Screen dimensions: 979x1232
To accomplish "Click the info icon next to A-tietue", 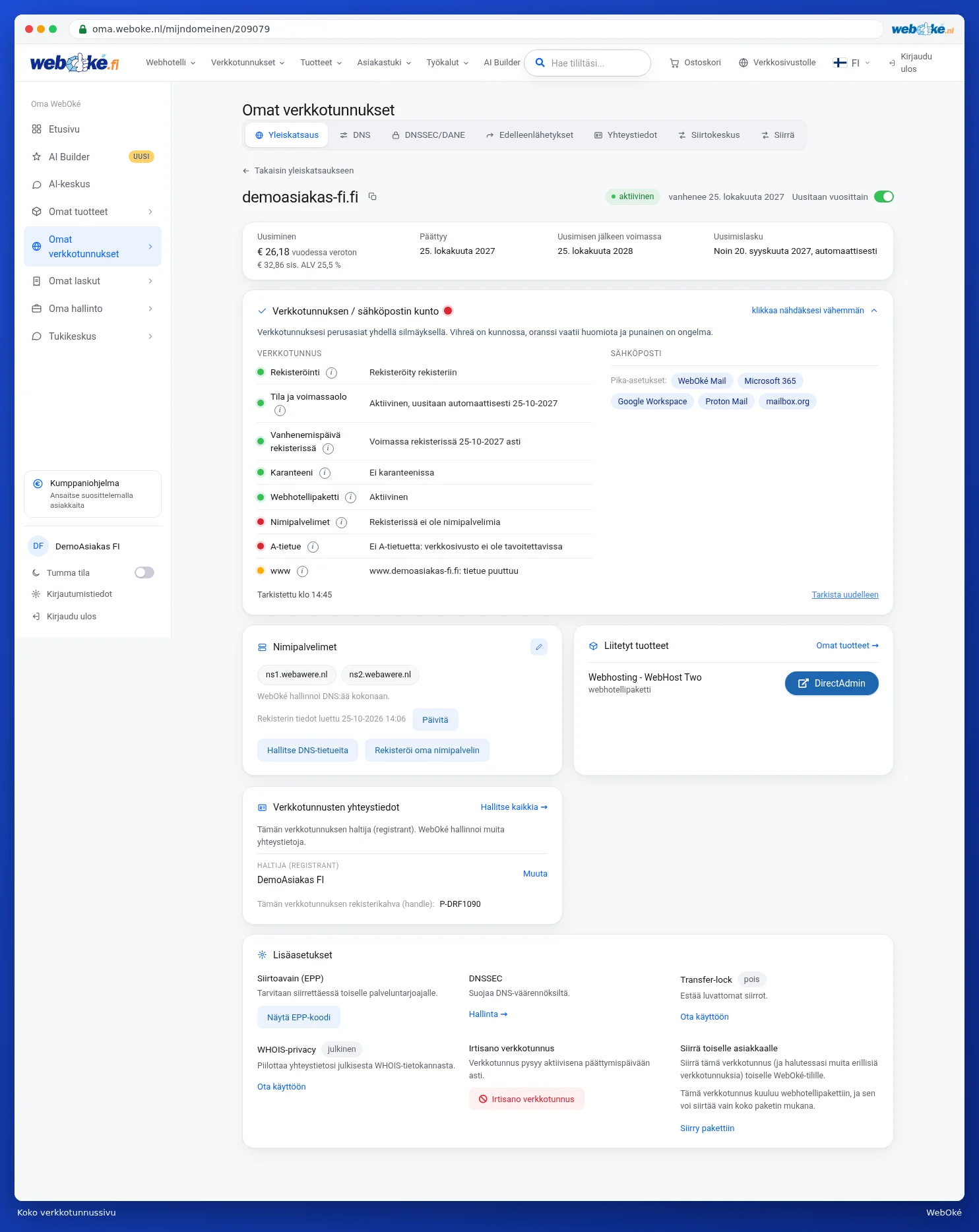I will 313,547.
